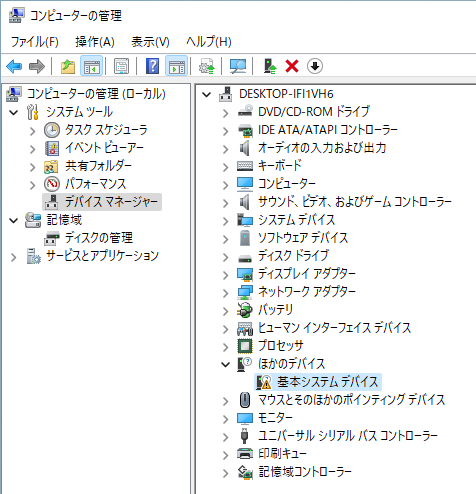The width and height of the screenshot is (476, 494).
Task: Open the ファイル(F) menu
Action: pos(34,42)
